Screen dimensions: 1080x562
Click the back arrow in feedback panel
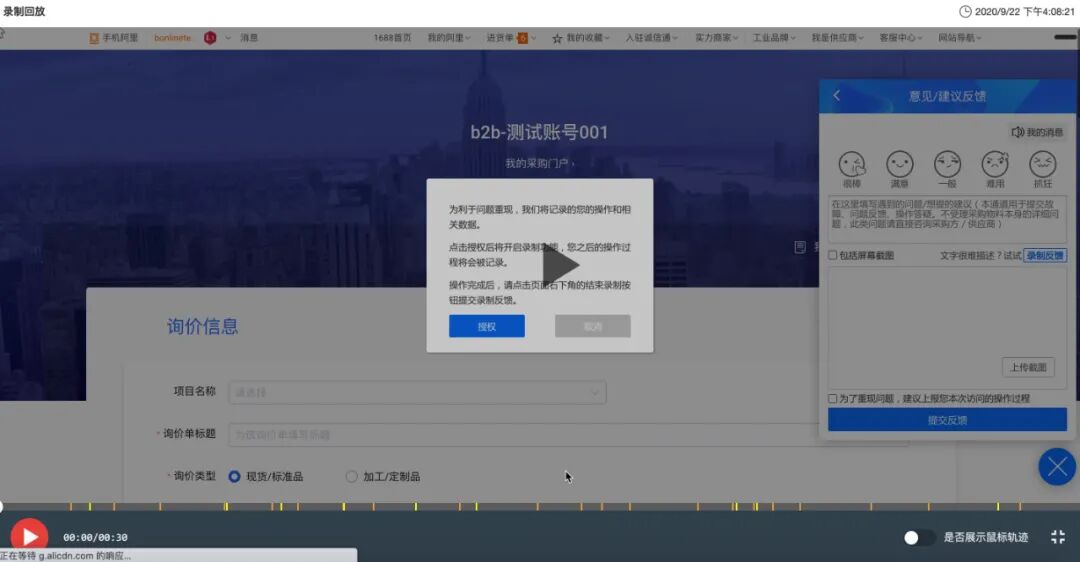coord(837,96)
